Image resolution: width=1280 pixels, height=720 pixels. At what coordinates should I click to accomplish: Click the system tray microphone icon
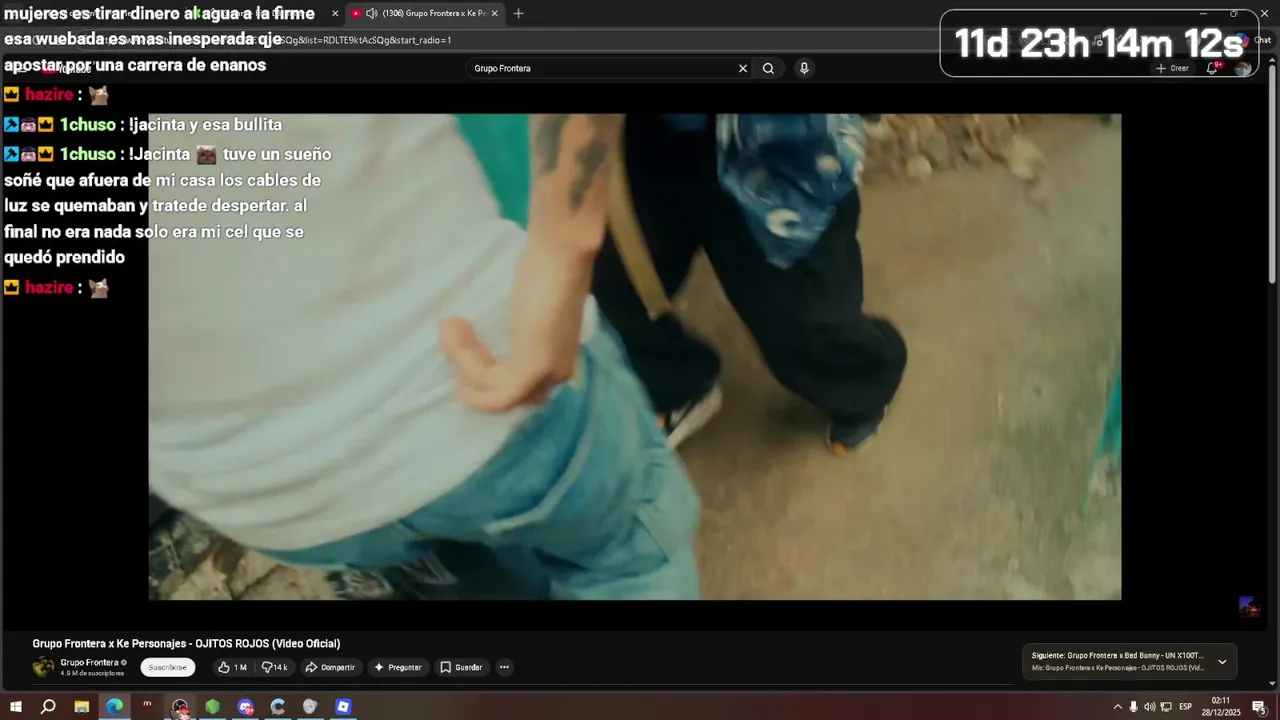(x=1133, y=707)
